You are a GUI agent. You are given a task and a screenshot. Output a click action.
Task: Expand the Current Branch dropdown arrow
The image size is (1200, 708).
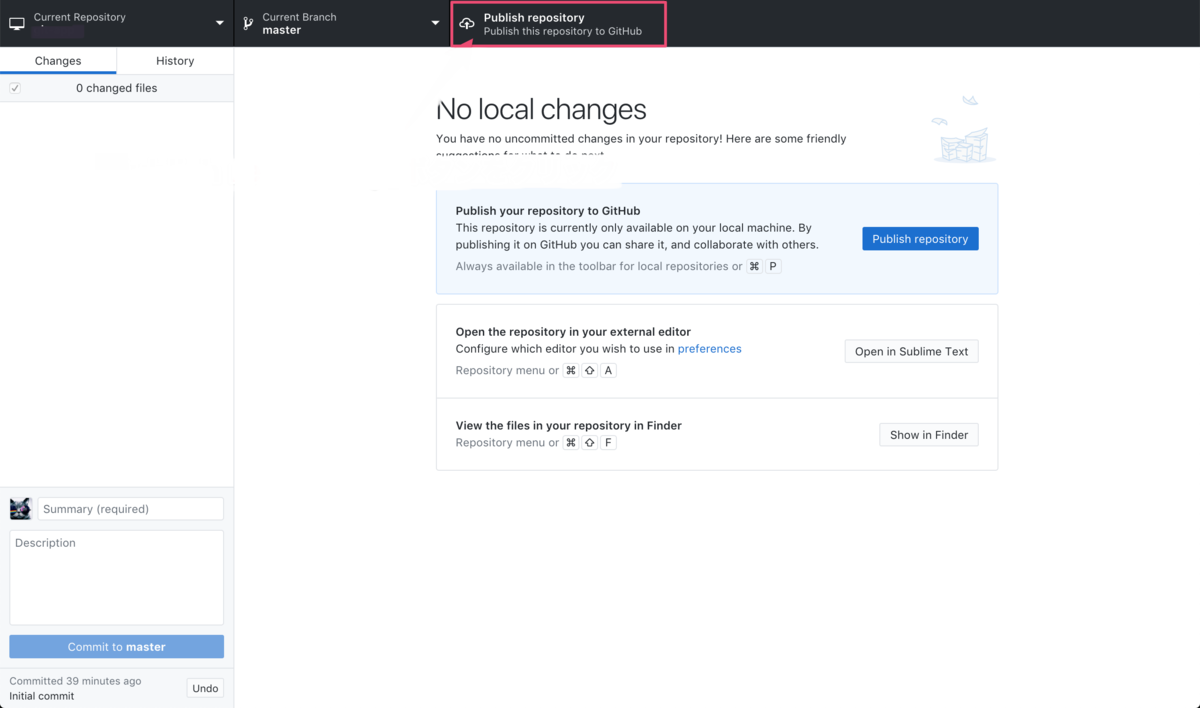435,23
